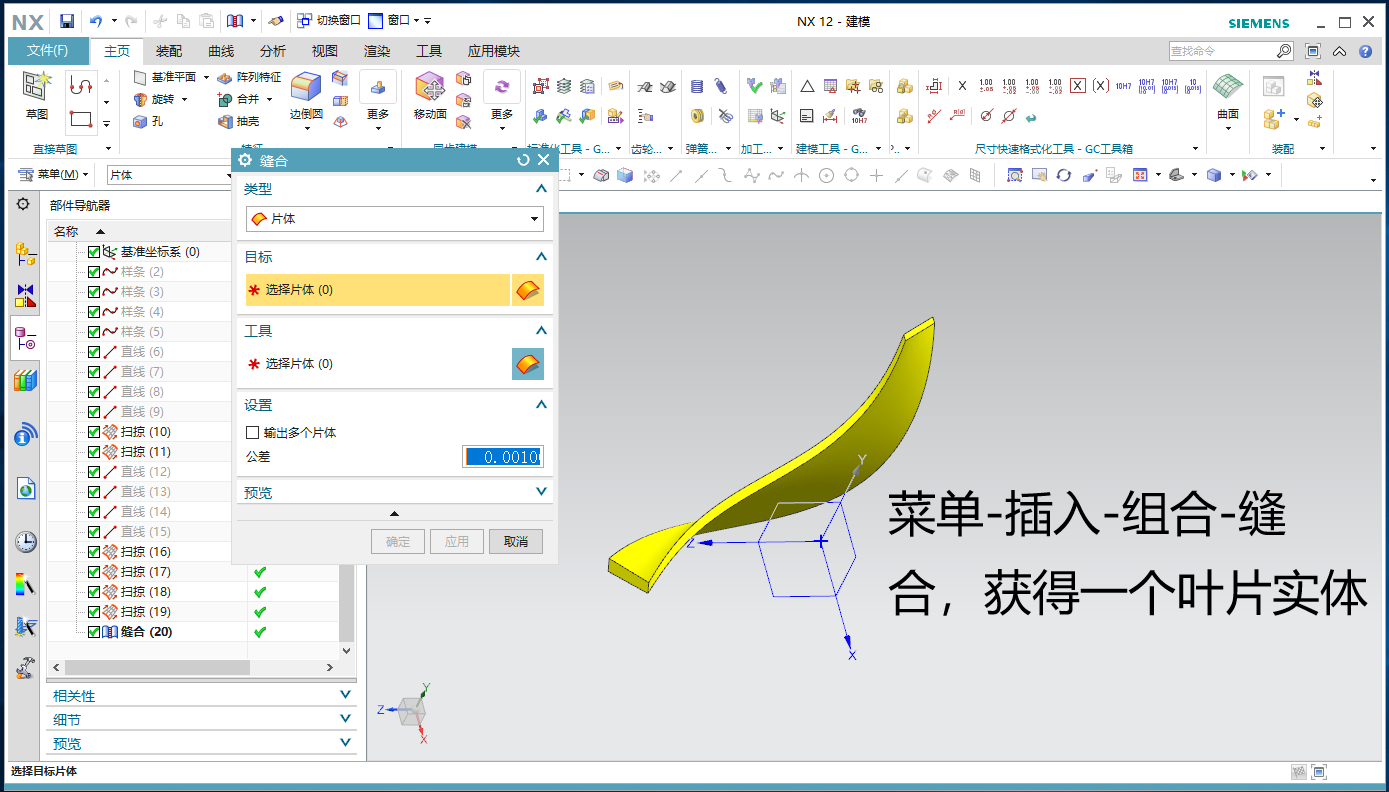Toggle checkbox for 缝合 (20)

click(94, 632)
